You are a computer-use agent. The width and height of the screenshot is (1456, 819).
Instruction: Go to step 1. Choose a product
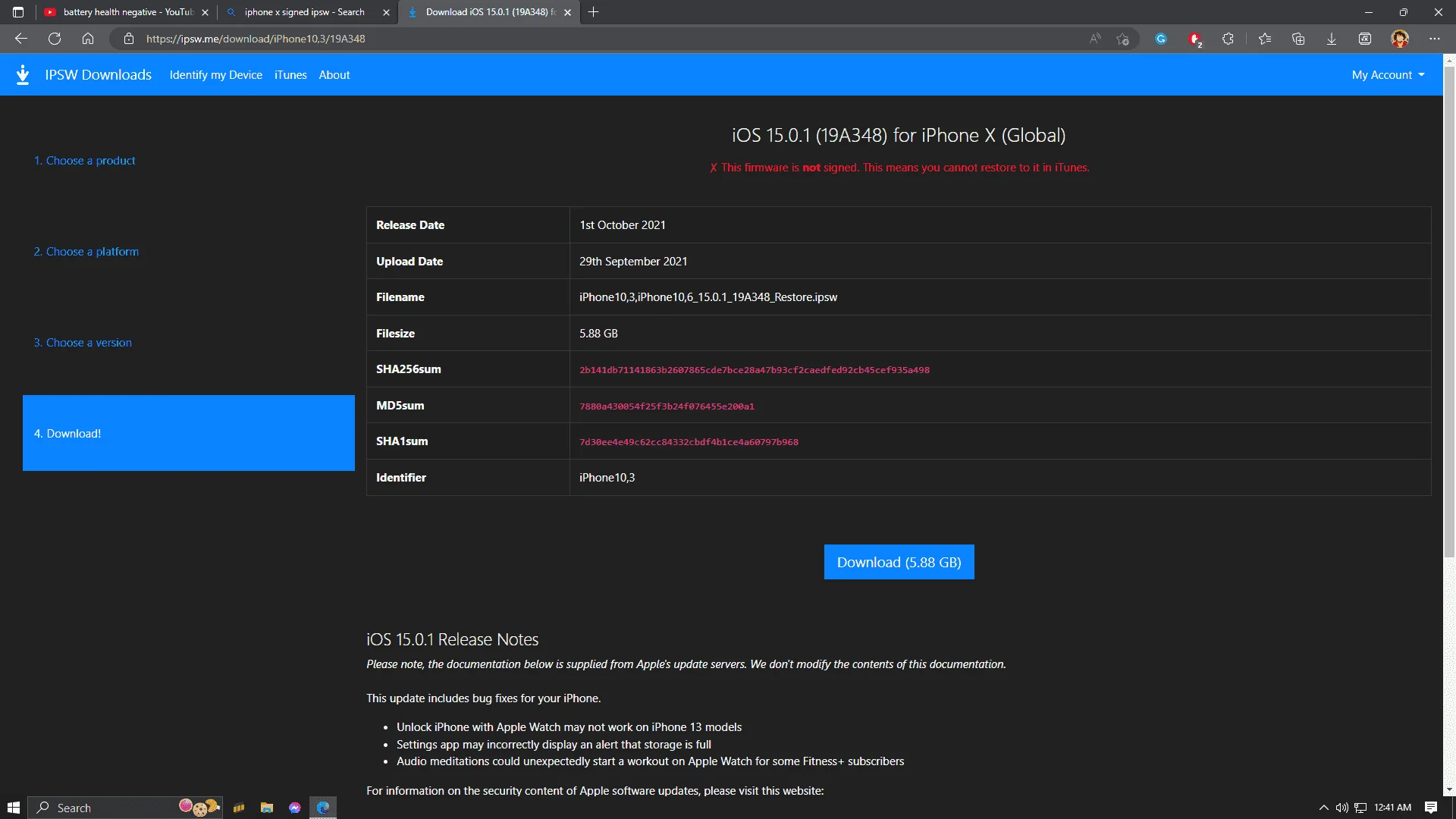click(x=84, y=161)
